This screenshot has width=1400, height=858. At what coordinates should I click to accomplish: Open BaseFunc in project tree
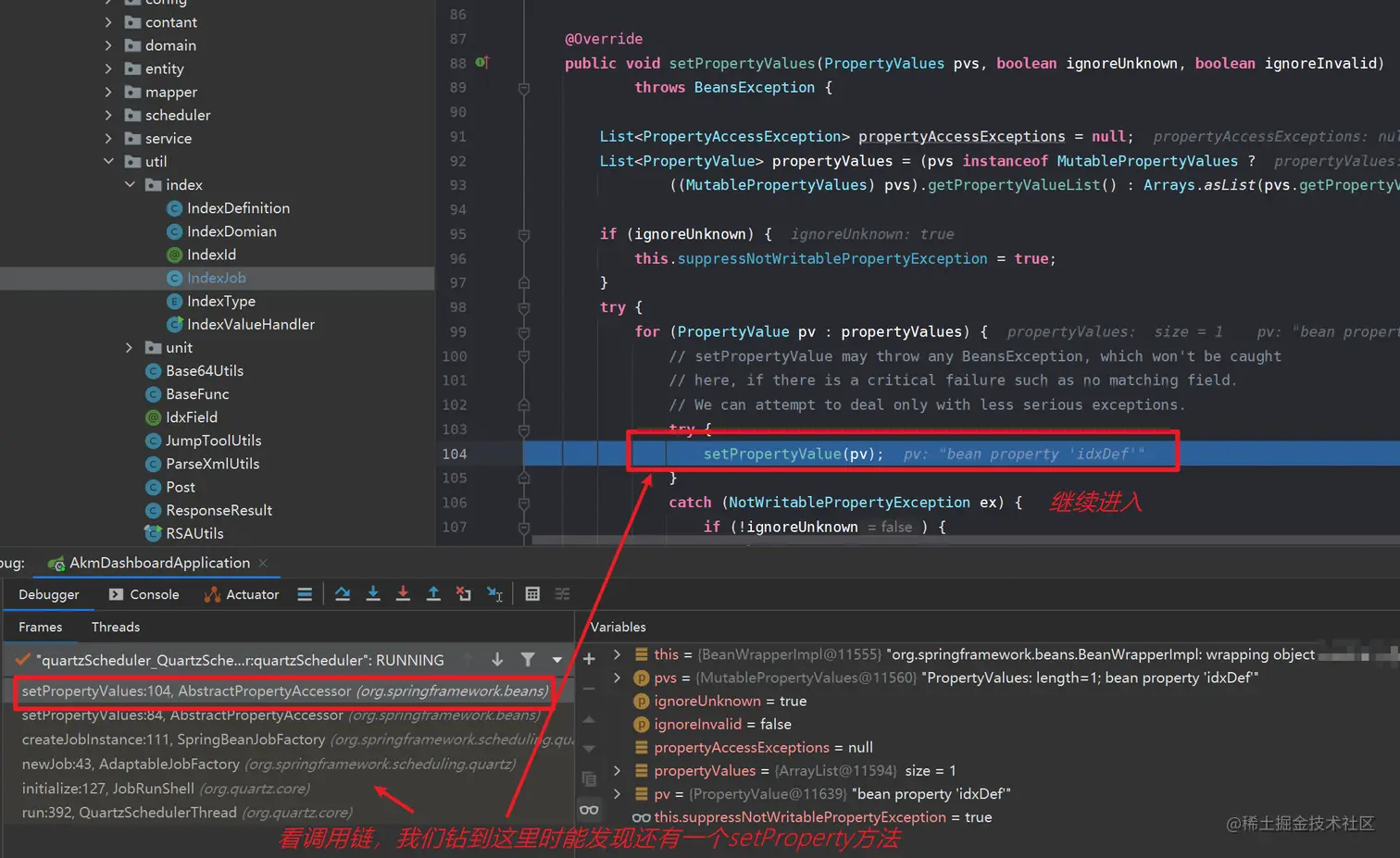point(197,393)
